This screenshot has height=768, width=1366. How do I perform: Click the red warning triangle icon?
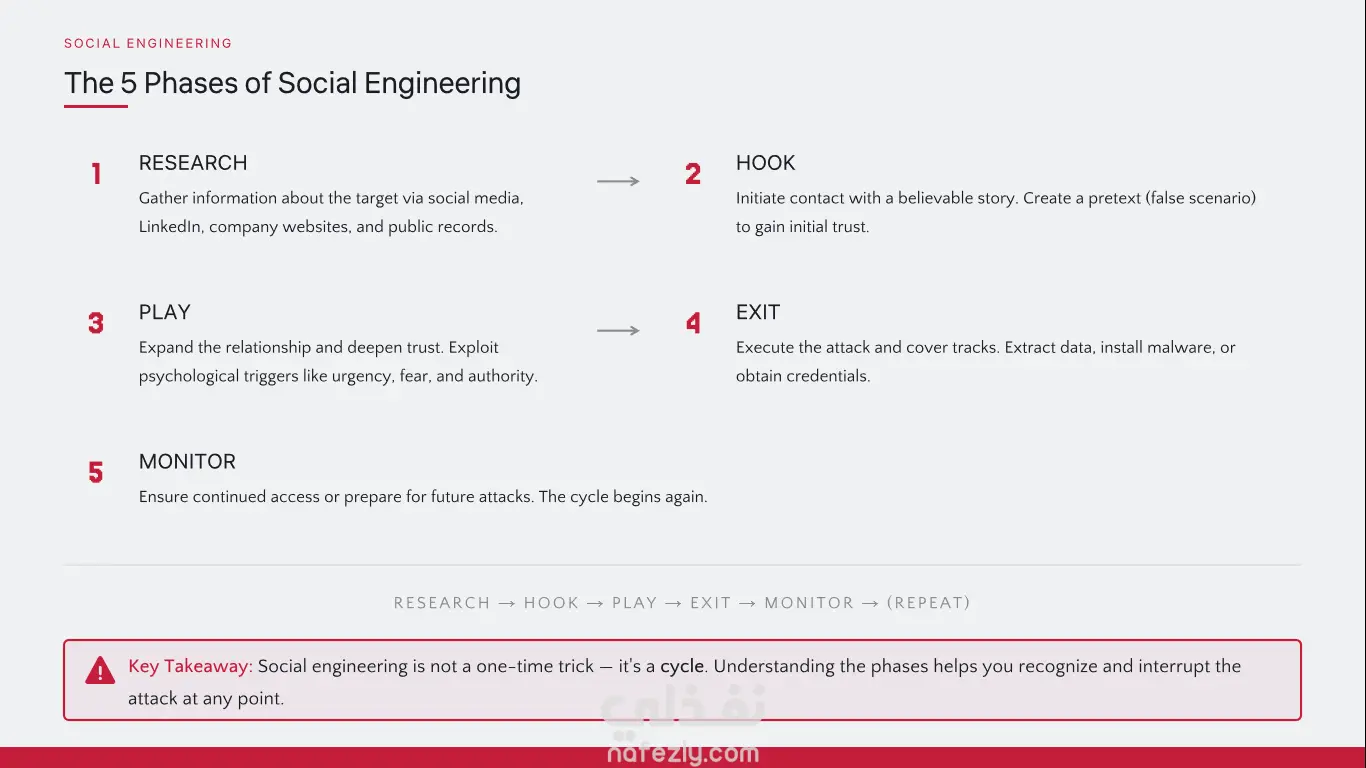pos(100,670)
